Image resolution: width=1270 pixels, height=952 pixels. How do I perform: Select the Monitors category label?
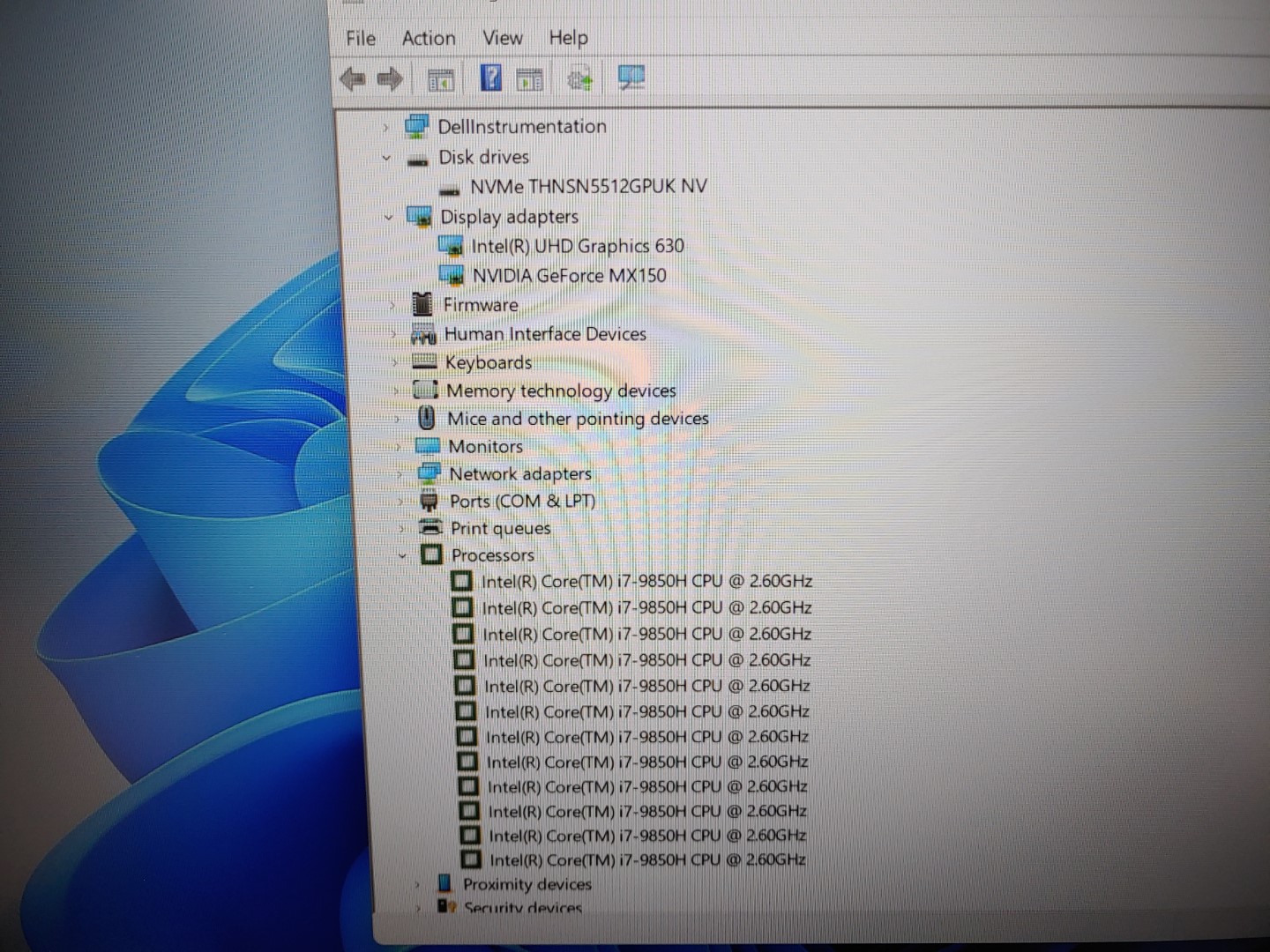pyautogui.click(x=486, y=447)
